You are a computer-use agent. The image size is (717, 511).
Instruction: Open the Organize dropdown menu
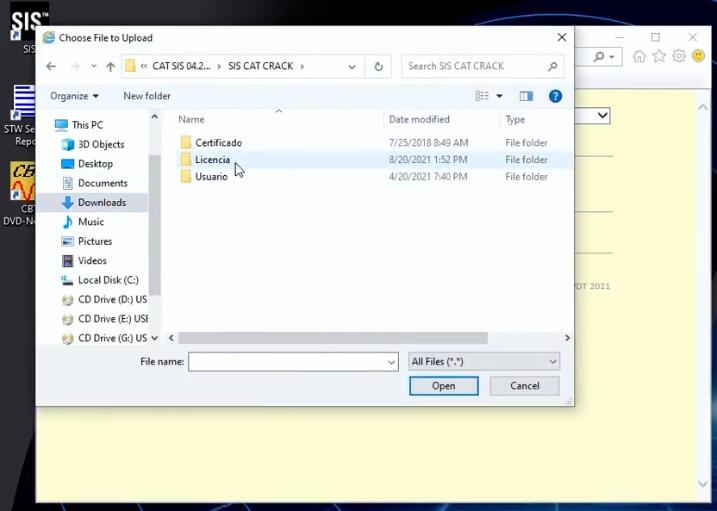pos(74,96)
